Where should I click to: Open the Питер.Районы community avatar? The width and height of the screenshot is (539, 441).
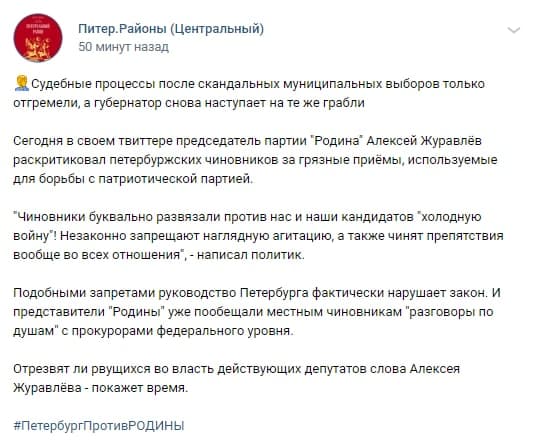click(38, 38)
